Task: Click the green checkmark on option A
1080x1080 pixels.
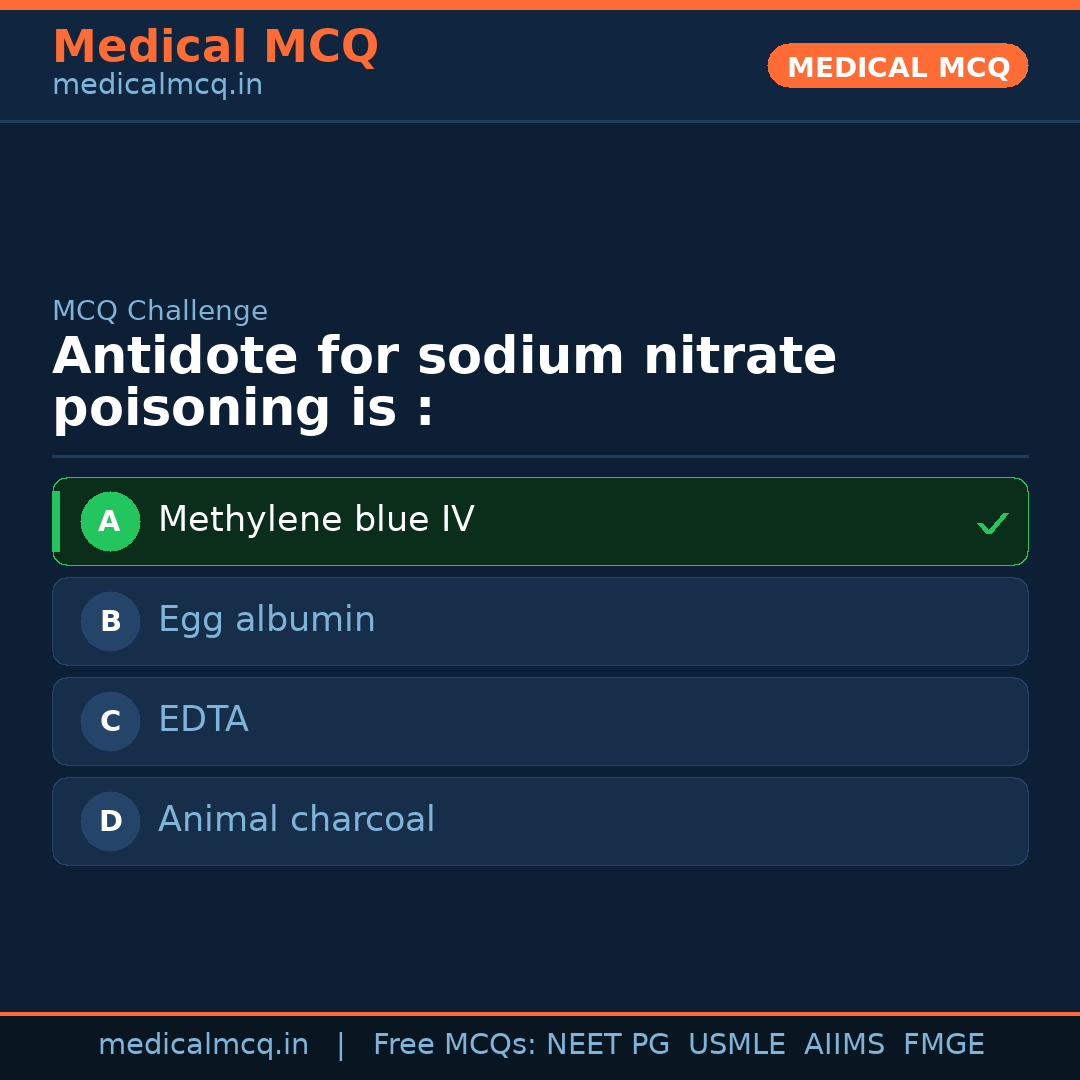Action: click(992, 523)
